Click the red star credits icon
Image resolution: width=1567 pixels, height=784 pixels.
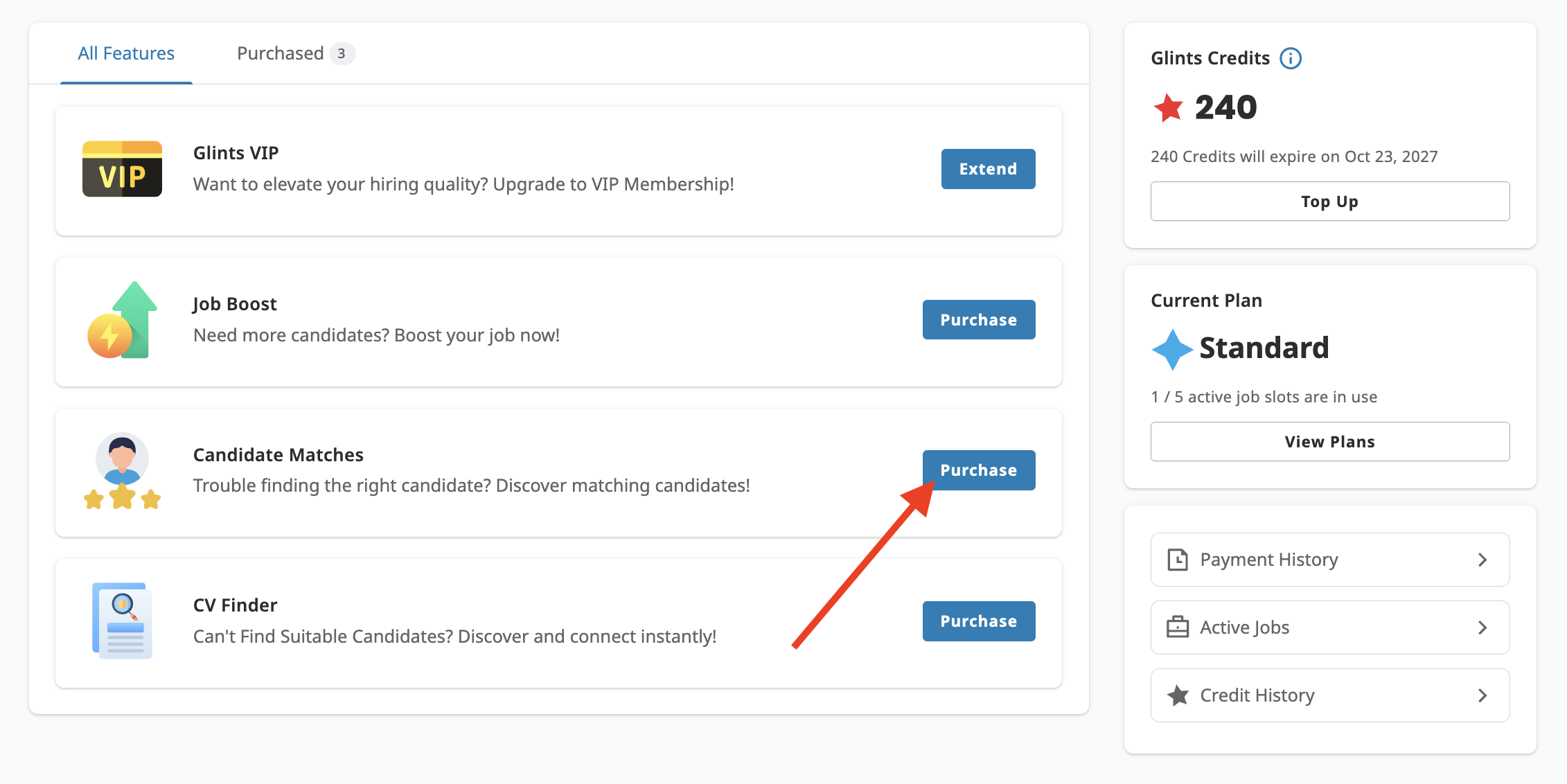(x=1167, y=107)
